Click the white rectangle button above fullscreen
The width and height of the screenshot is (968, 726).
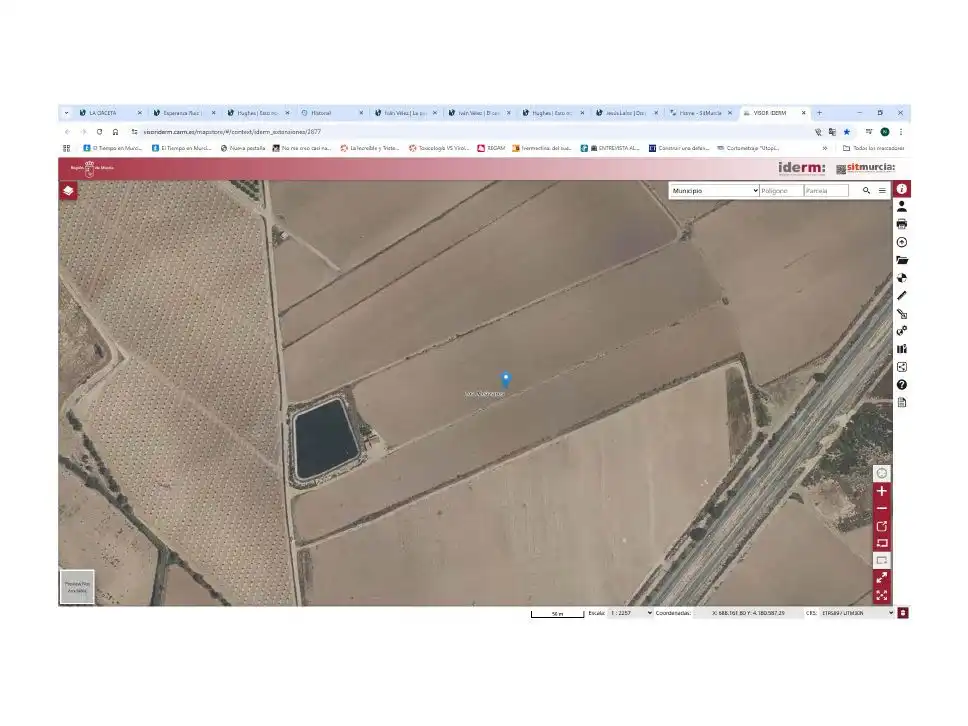click(882, 561)
